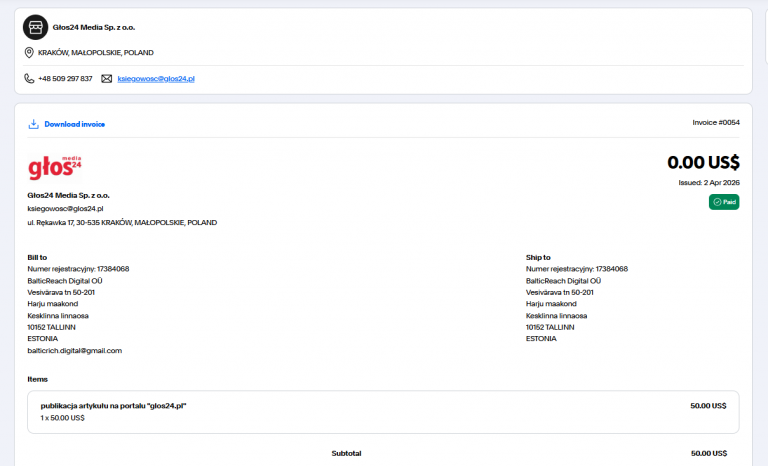Screen dimensions: 768x466
Task: Click Numer rejestracyjny under Bill to
Action: tap(78, 269)
